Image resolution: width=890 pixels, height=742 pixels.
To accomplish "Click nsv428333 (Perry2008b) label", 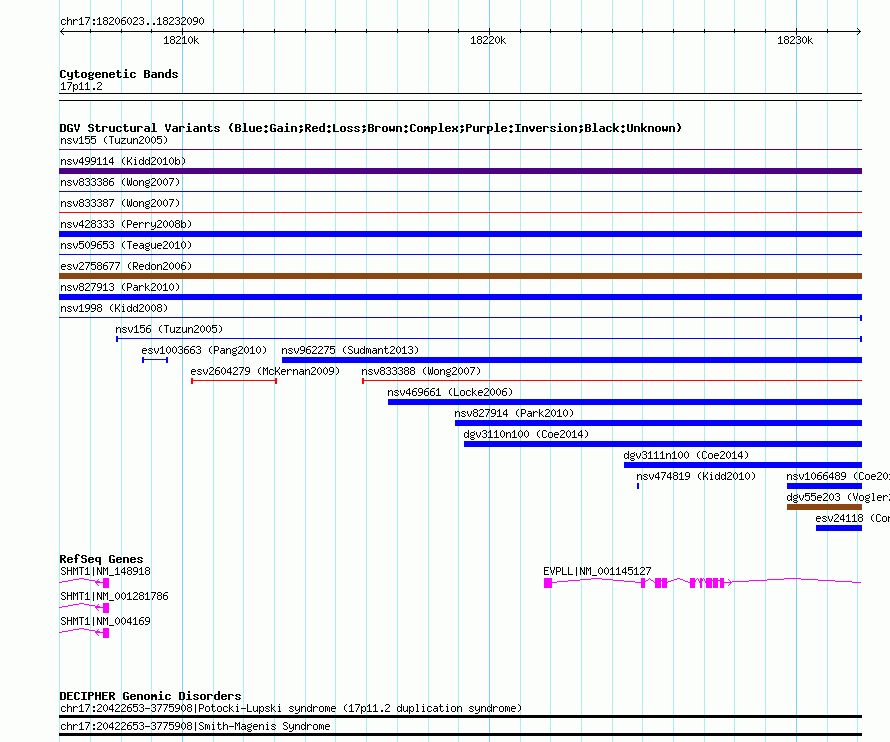I will 126,224.
